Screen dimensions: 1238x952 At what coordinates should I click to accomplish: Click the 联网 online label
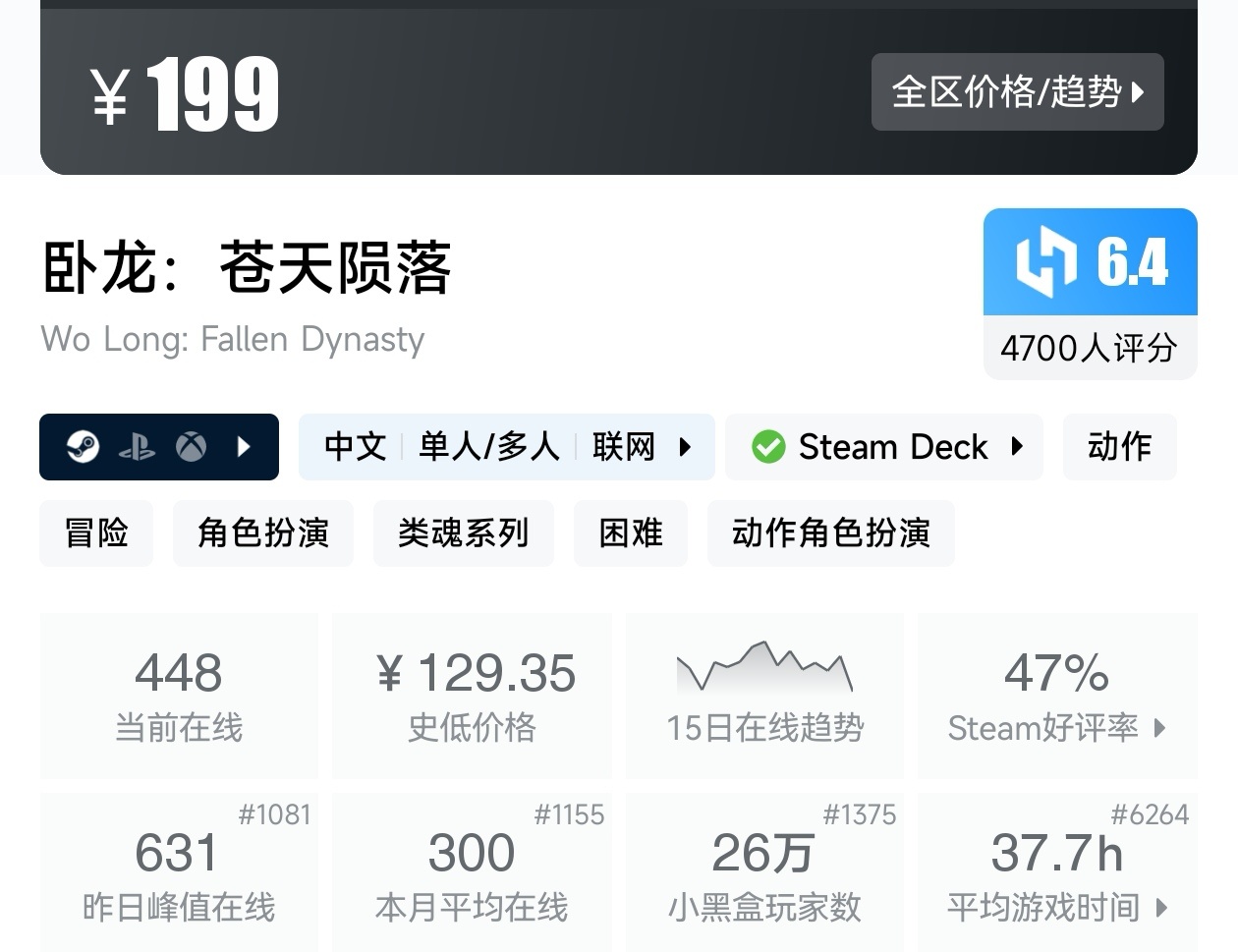(x=623, y=447)
